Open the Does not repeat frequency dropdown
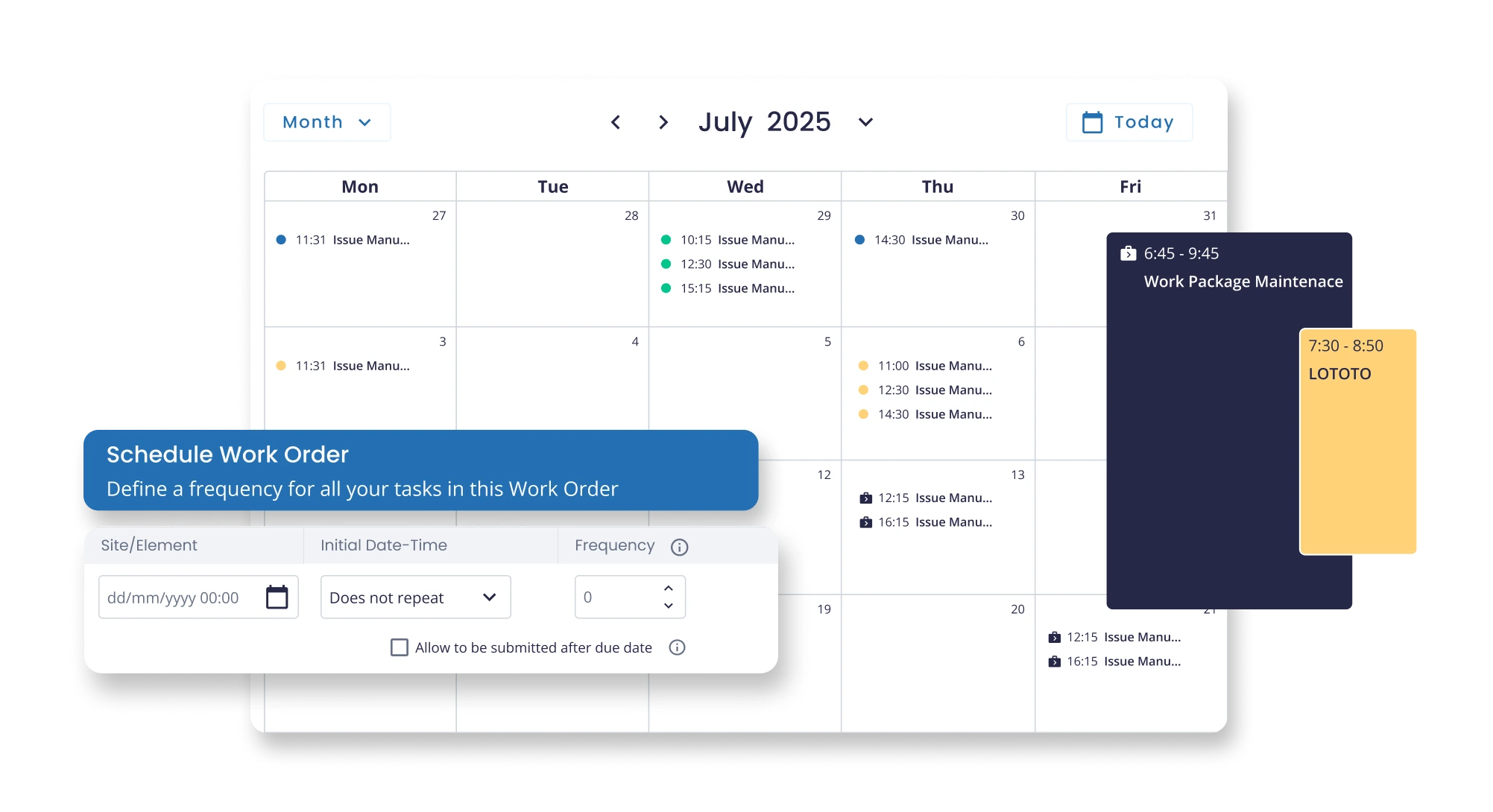This screenshot has width=1493, height=812. click(414, 598)
